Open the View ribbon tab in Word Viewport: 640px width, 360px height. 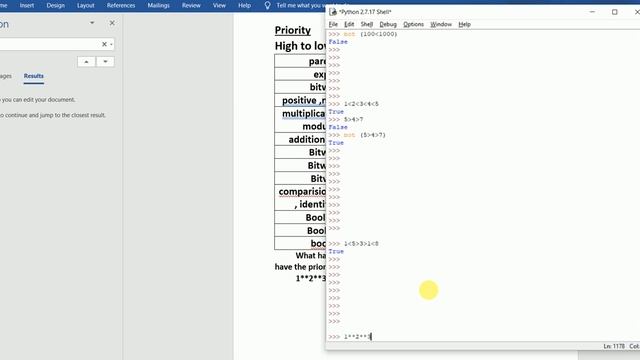click(219, 5)
